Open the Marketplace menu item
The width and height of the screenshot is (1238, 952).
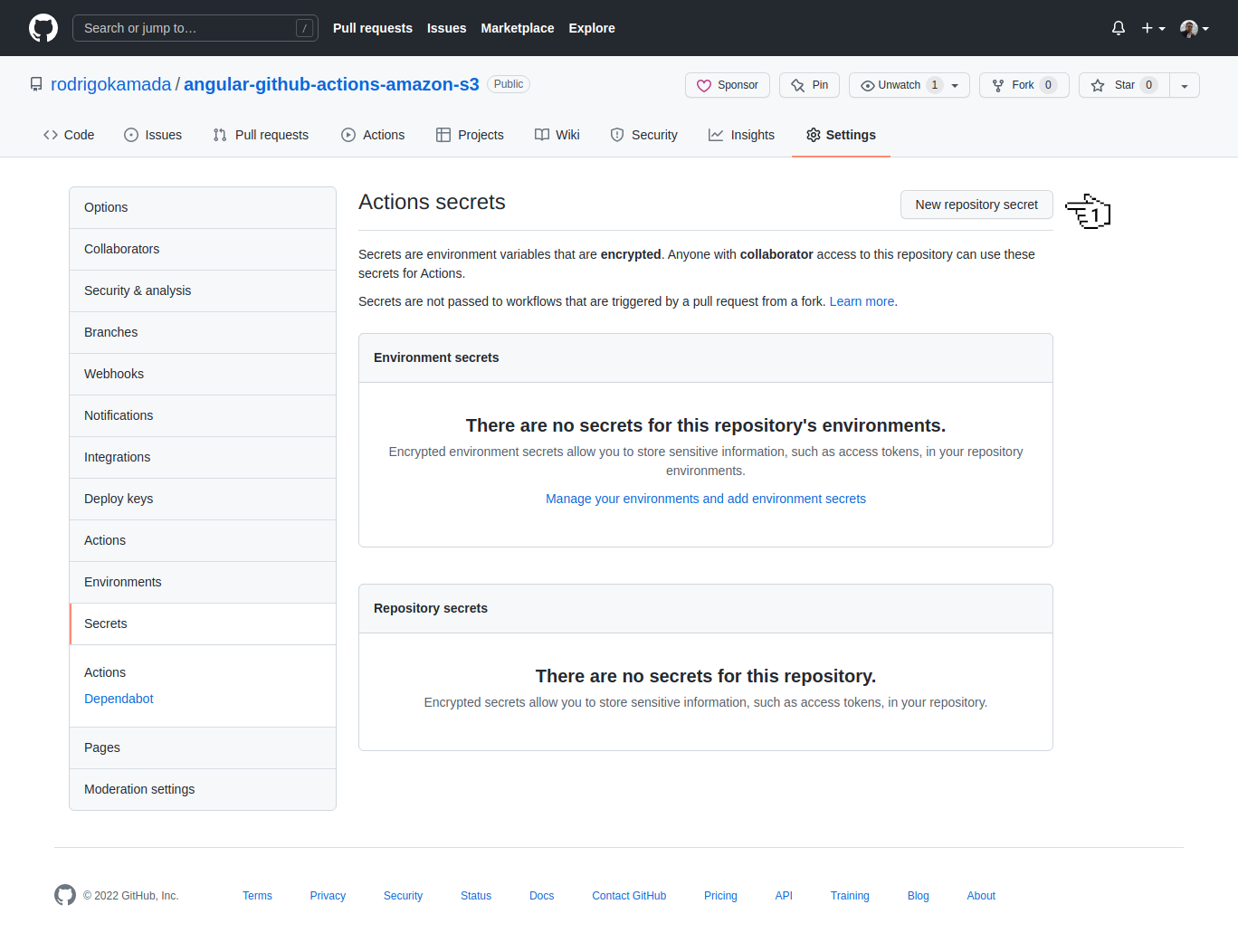(517, 28)
